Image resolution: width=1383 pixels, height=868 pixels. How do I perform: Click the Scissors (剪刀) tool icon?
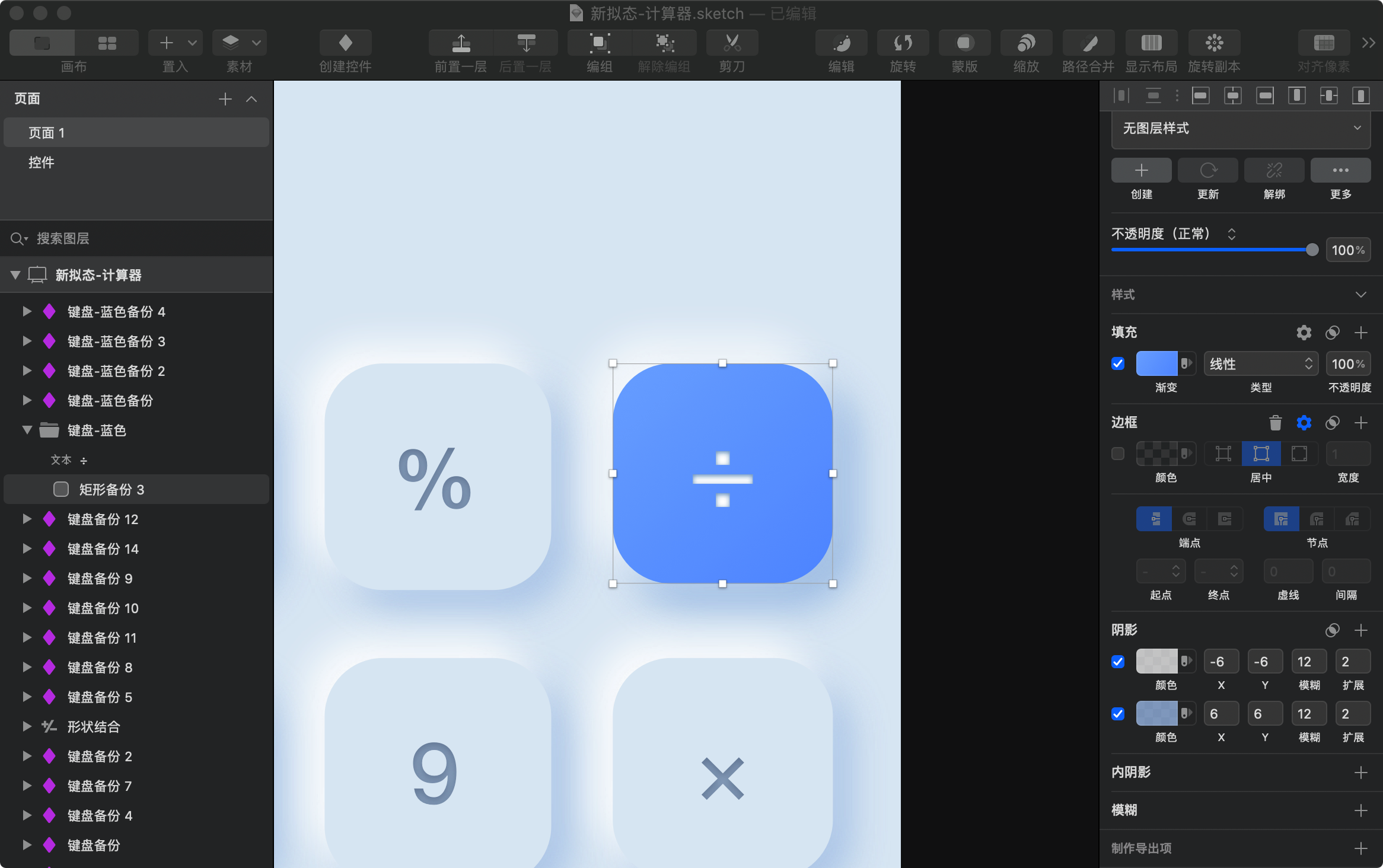(732, 43)
